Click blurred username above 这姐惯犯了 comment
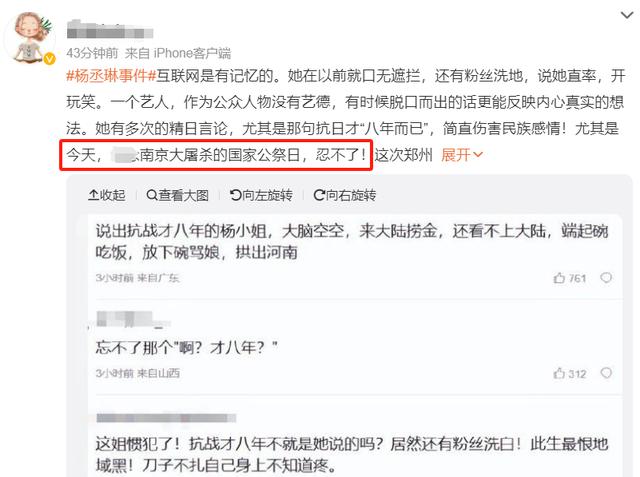This screenshot has width=640, height=477. [x=166, y=418]
